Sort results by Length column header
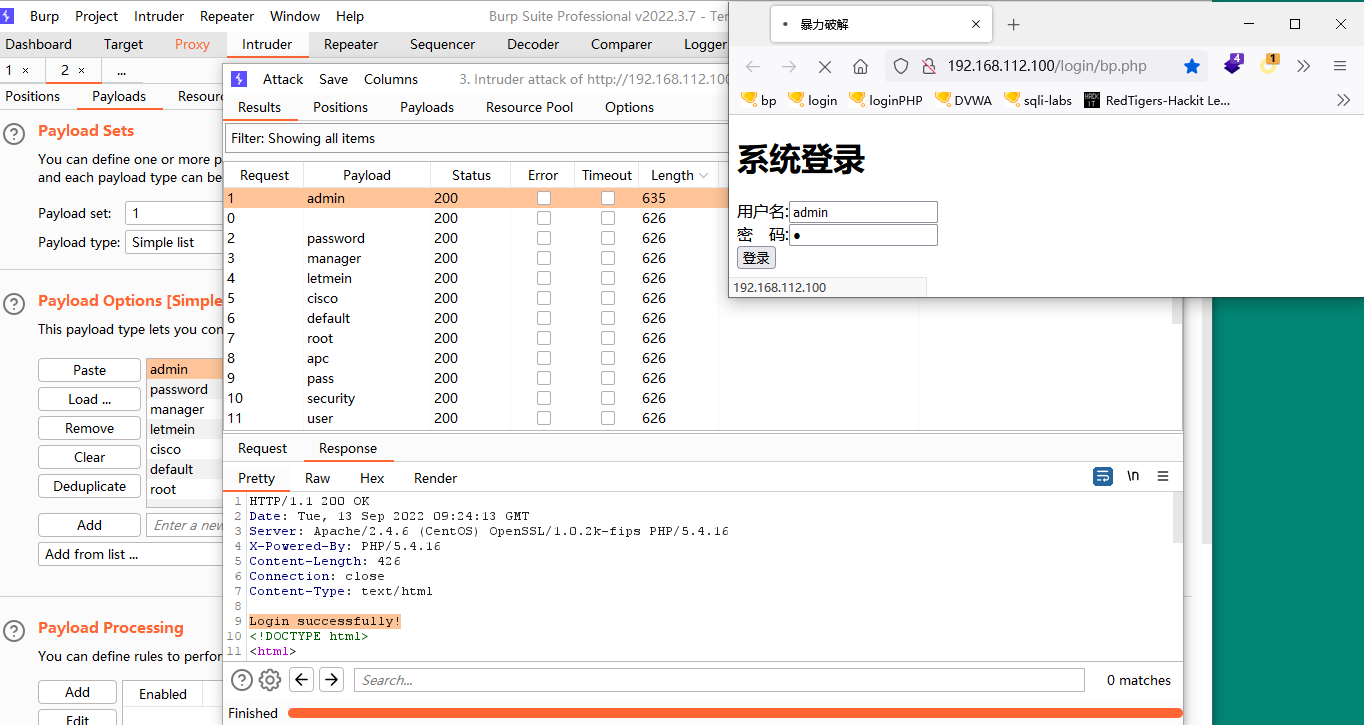 coord(673,175)
